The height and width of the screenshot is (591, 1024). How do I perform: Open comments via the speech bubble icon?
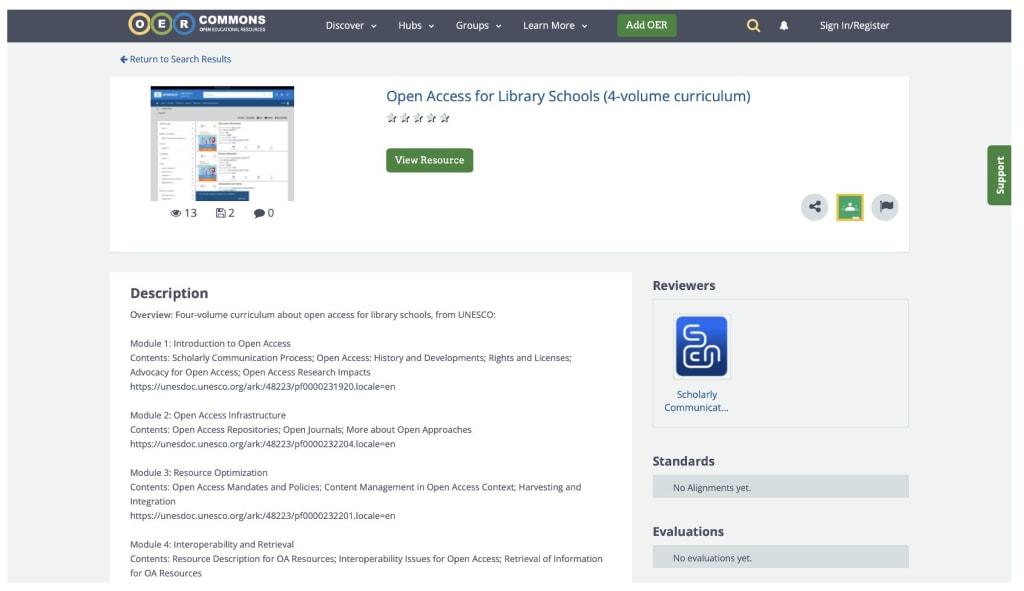[256, 212]
